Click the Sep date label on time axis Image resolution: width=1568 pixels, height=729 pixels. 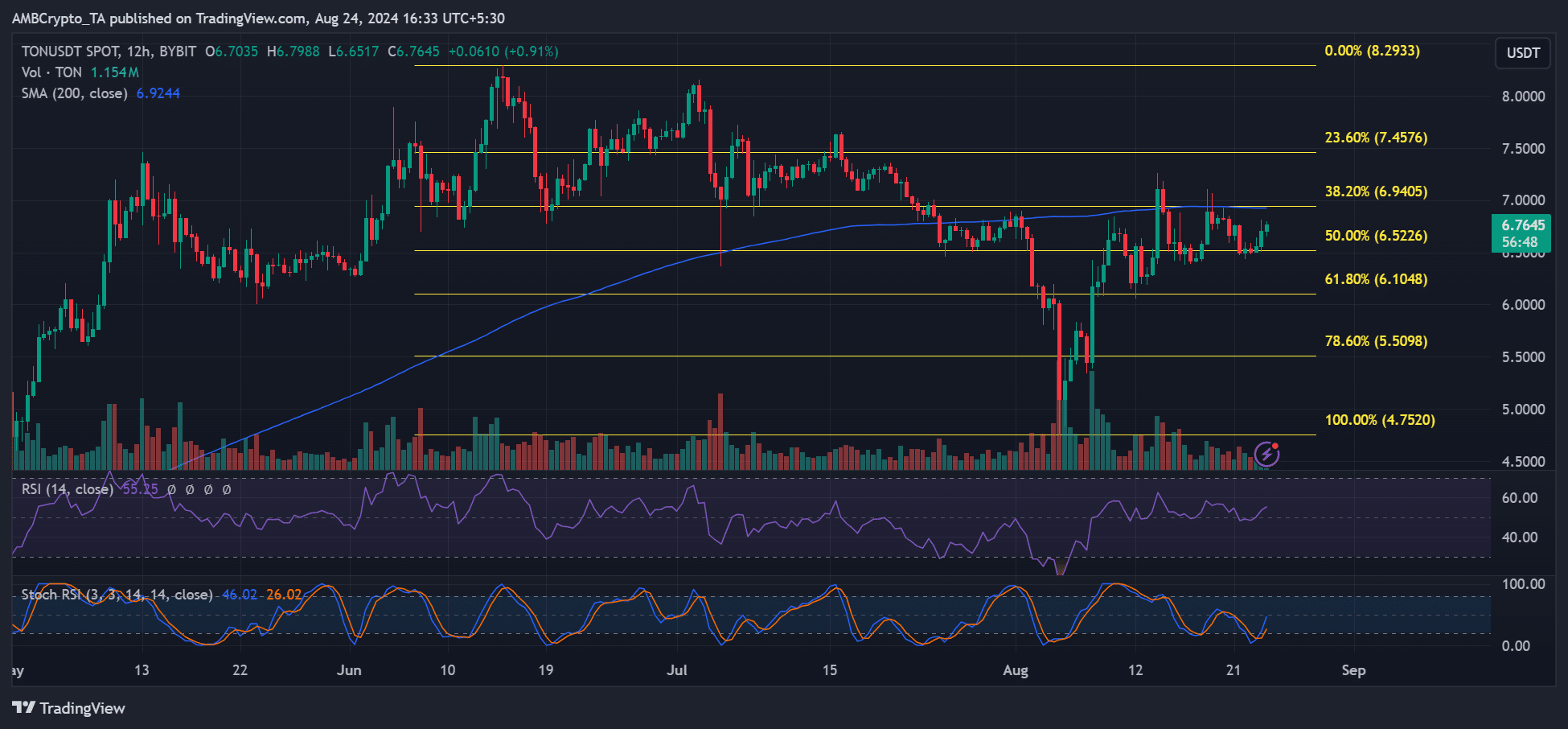[1353, 670]
